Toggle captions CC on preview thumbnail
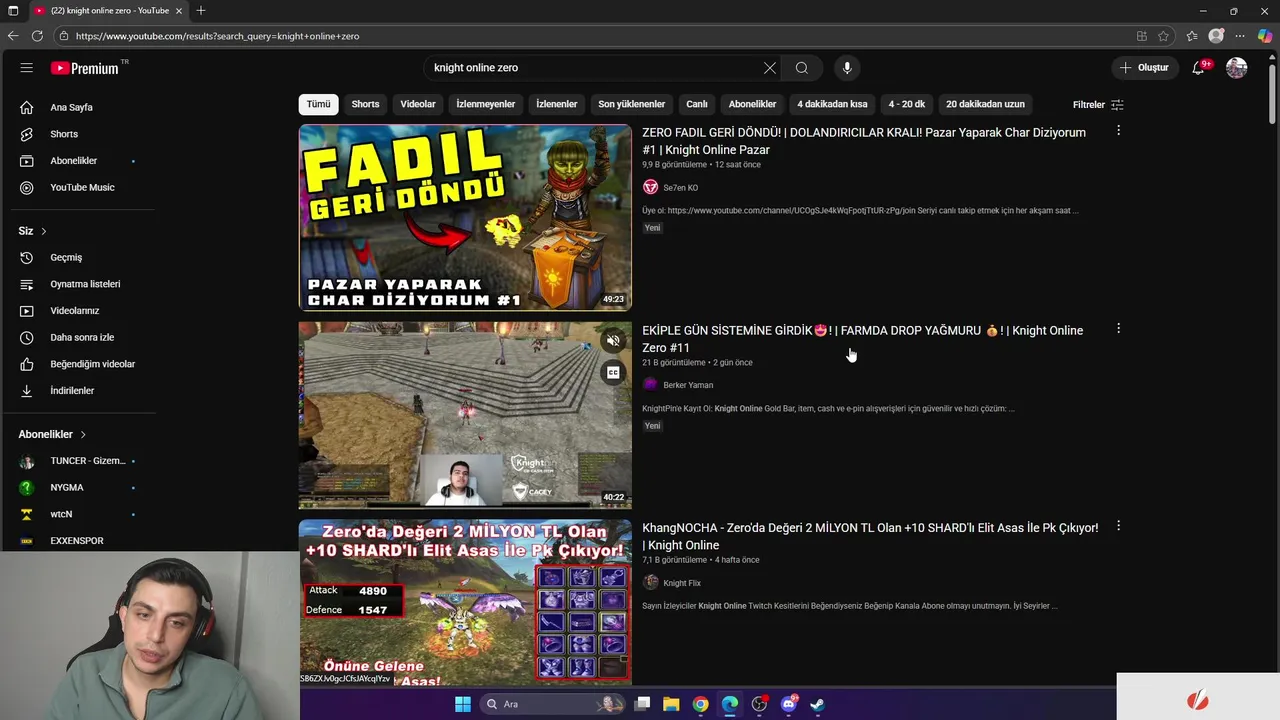Screen dimensions: 1280x720 (x=613, y=373)
